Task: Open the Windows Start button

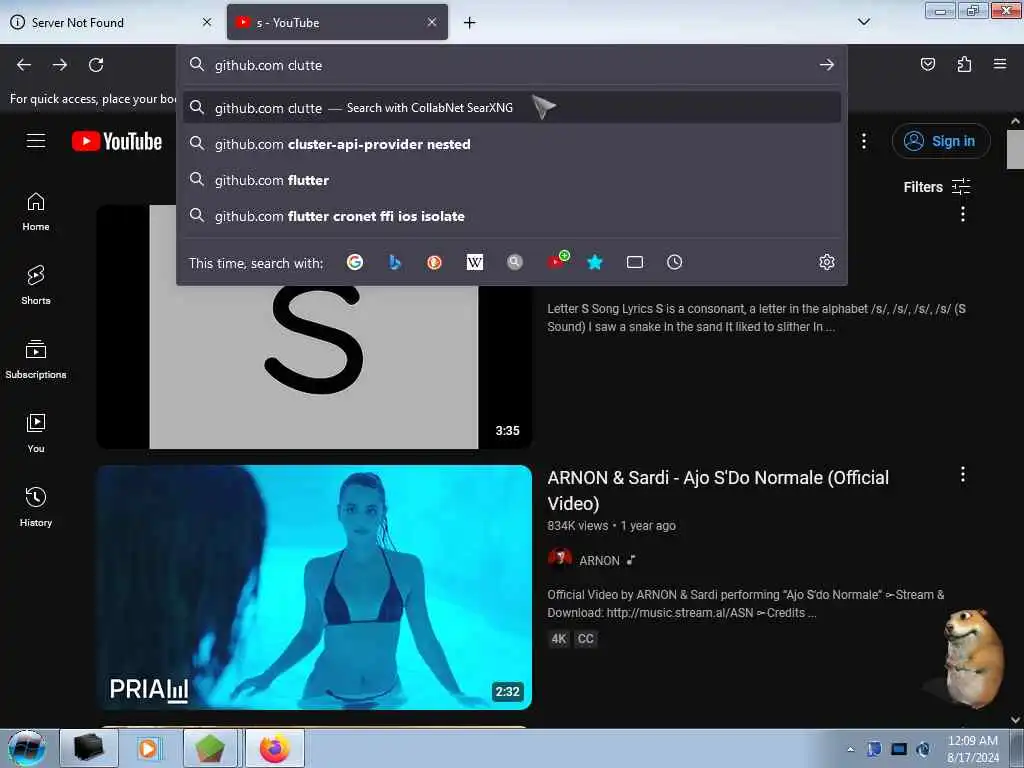Action: [26, 748]
